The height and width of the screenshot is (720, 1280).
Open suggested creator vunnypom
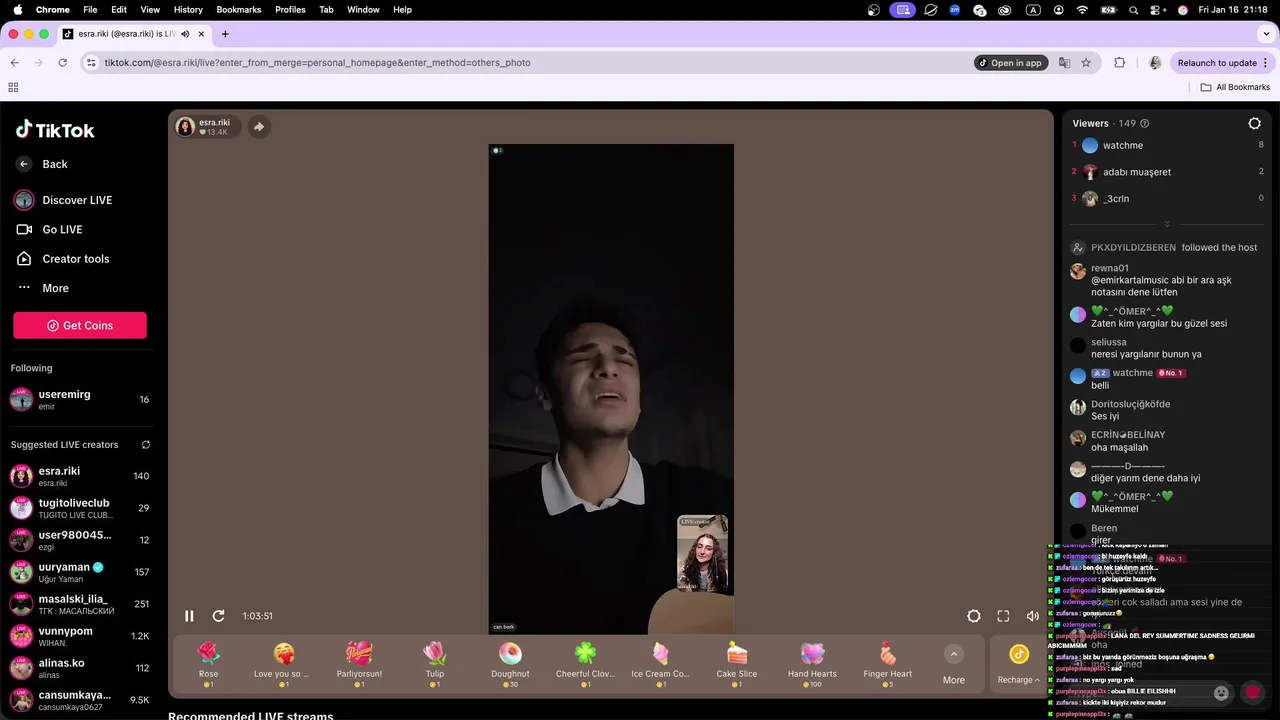(80, 636)
